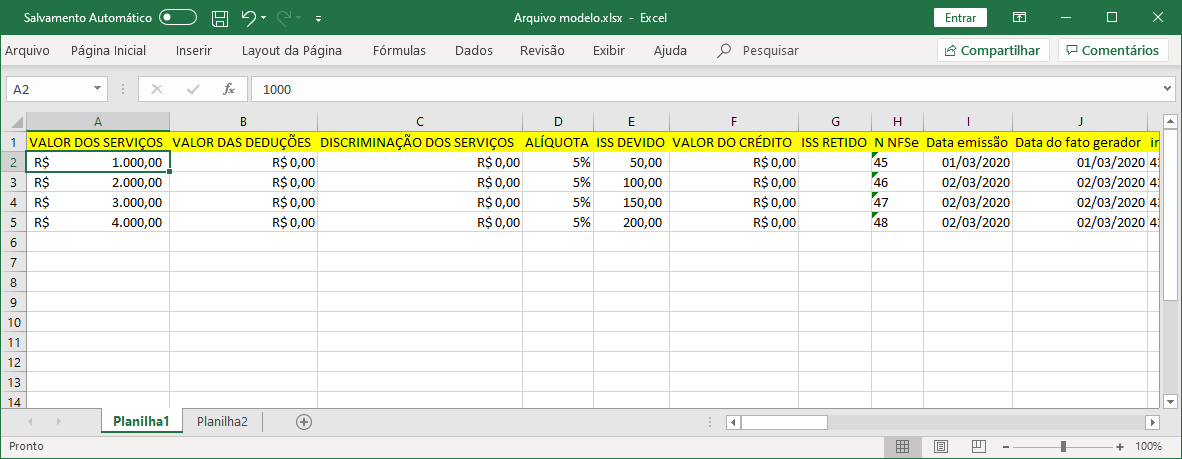The width and height of the screenshot is (1182, 459).
Task: Expand the formula bar with its chevron
Action: click(1167, 89)
